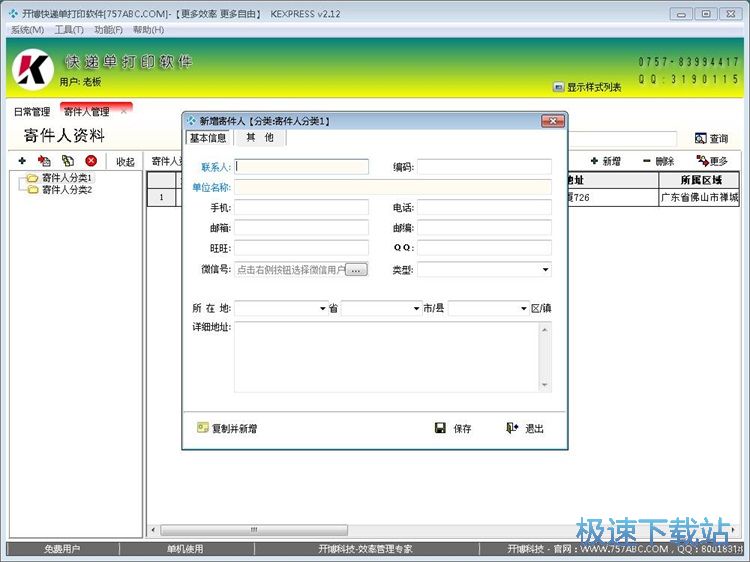Click the 联系人 input field
750x562 pixels.
tap(301, 166)
